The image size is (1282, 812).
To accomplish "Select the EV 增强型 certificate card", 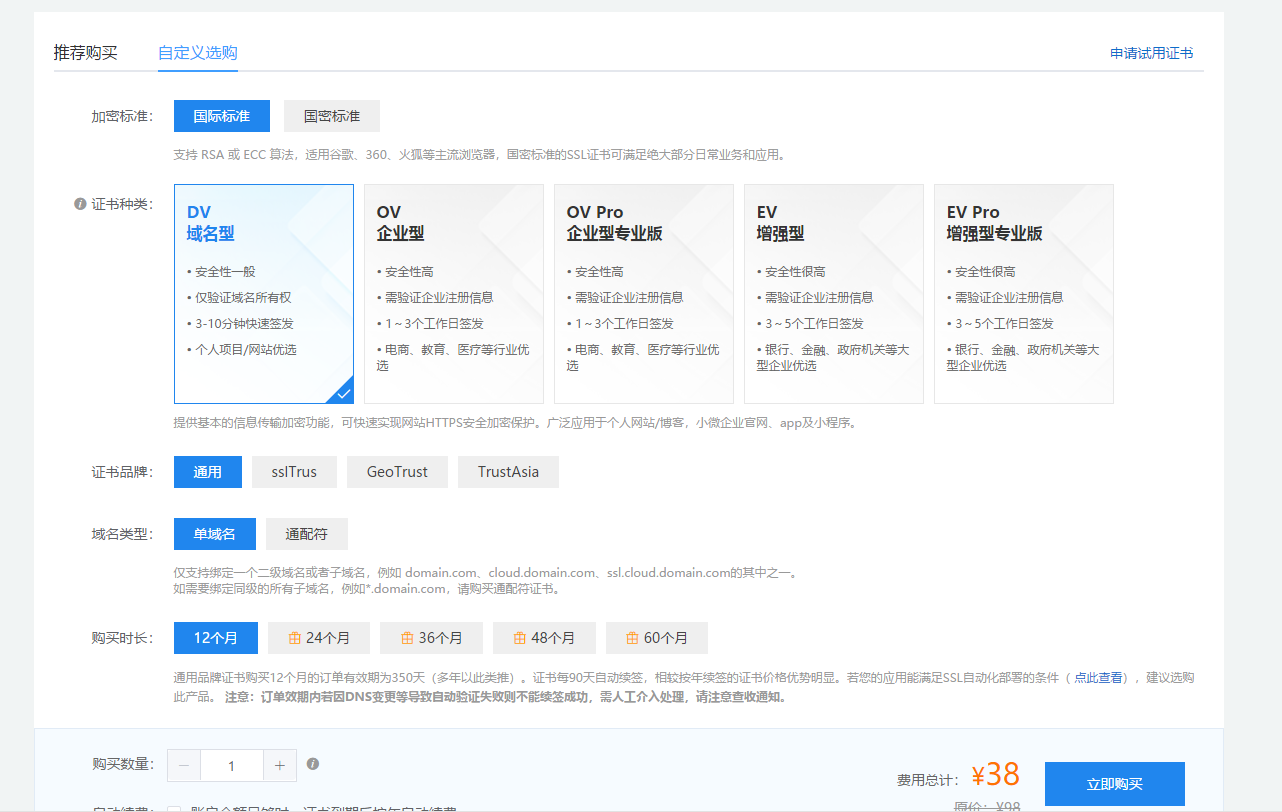I will [834, 293].
